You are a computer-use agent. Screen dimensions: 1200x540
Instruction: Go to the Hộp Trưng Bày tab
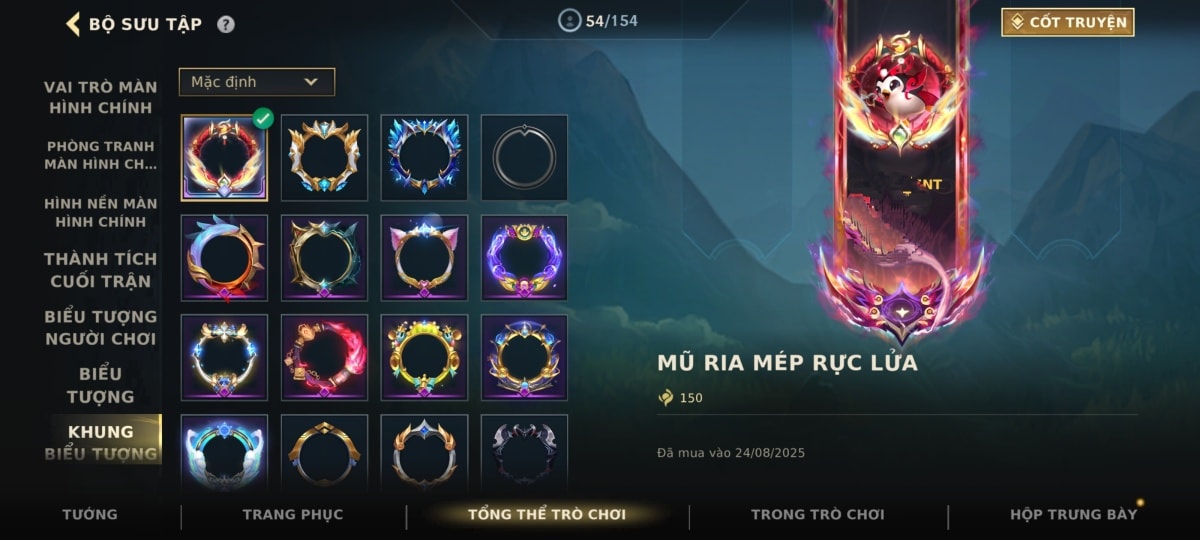pos(1073,514)
